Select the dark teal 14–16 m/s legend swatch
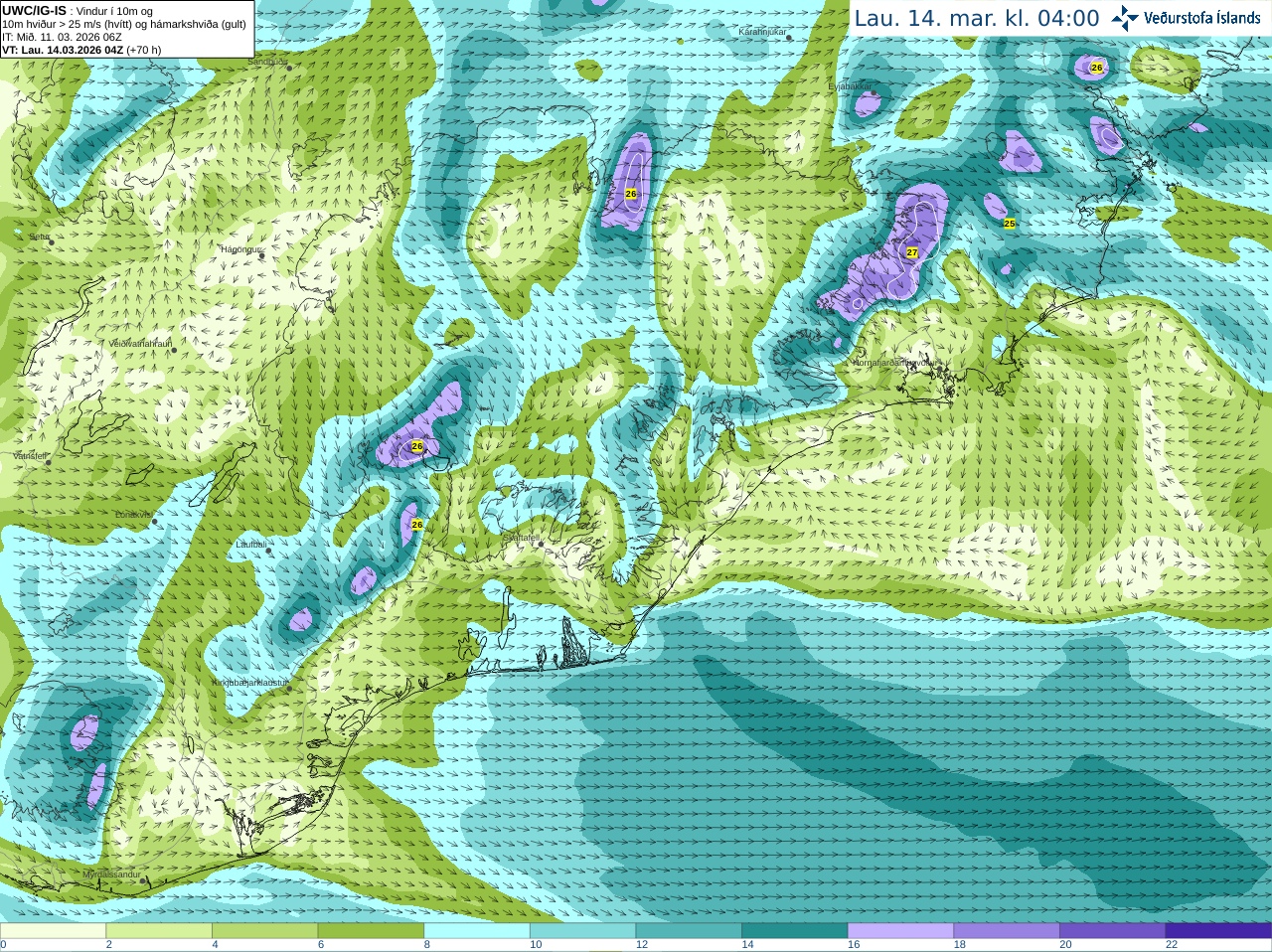 coord(795,931)
